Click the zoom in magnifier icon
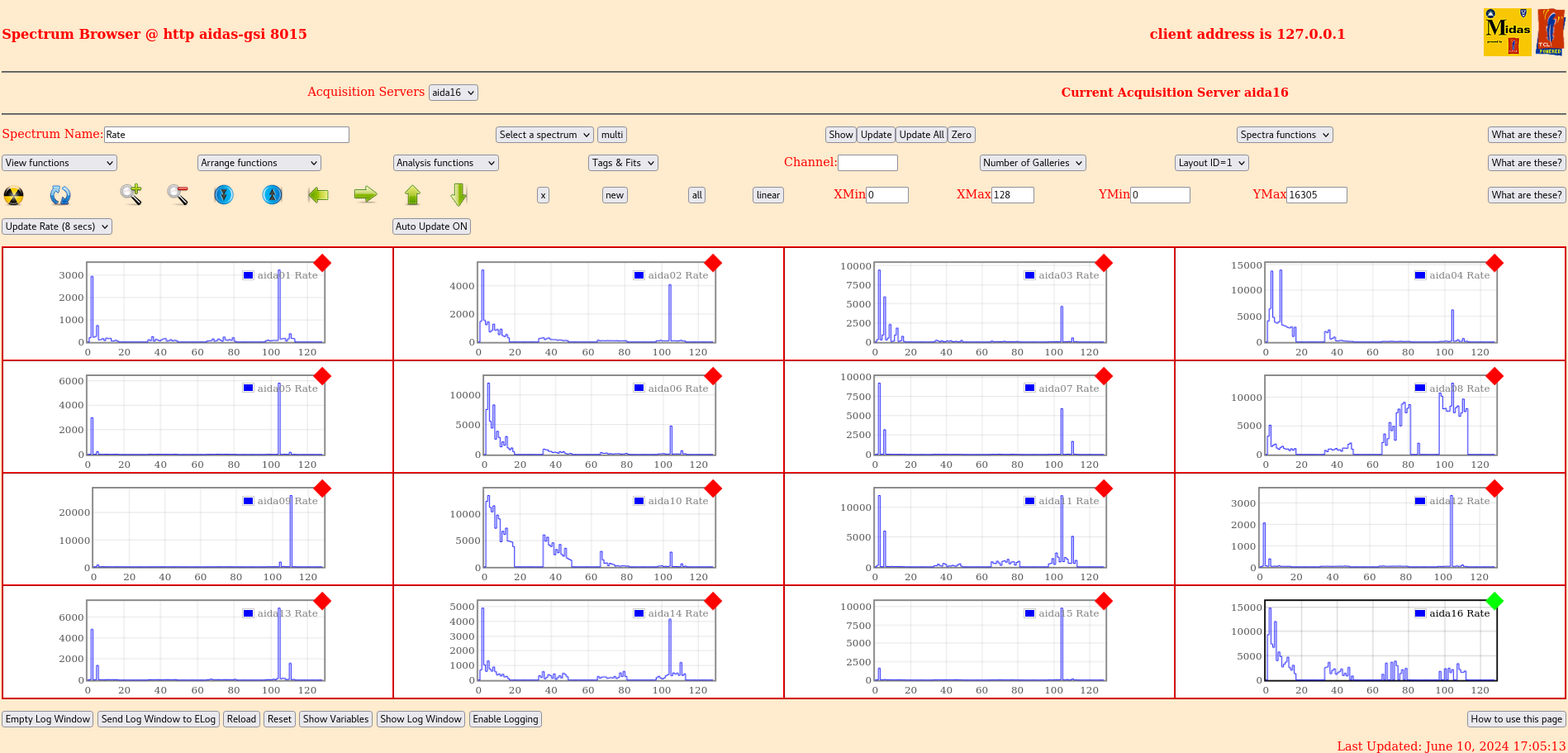This screenshot has width=1568, height=753. 131,195
